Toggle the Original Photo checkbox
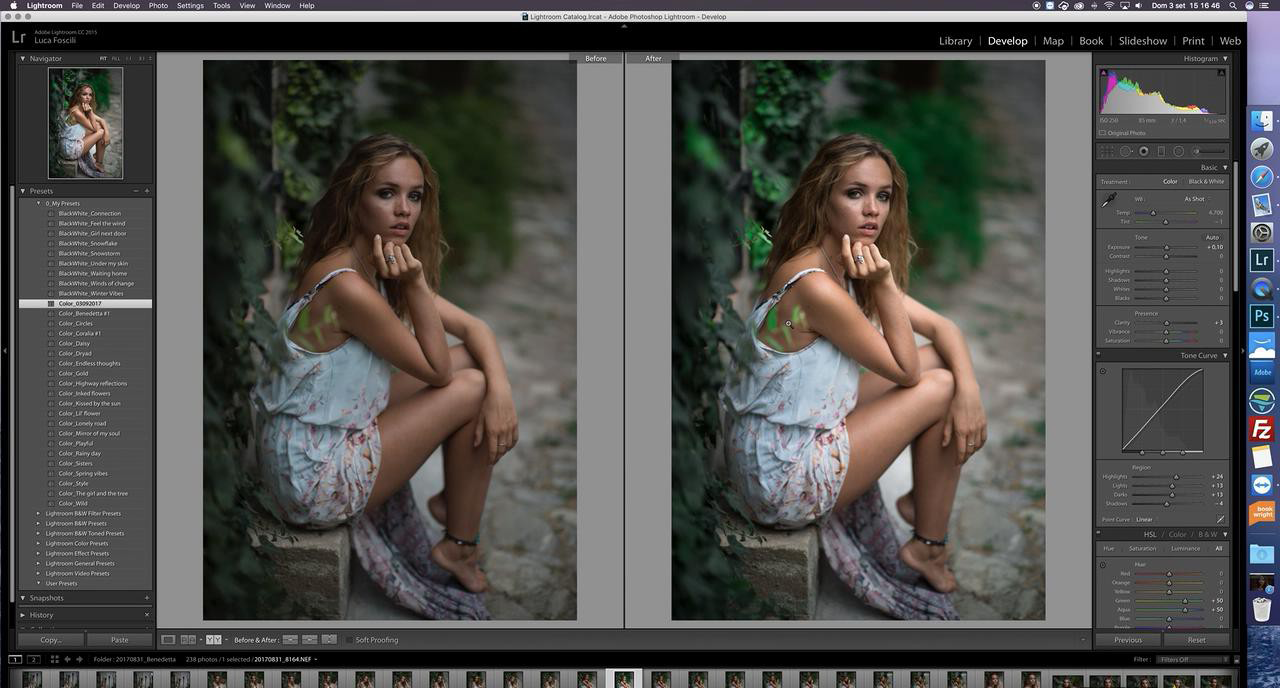The image size is (1280, 688). pos(1103,132)
